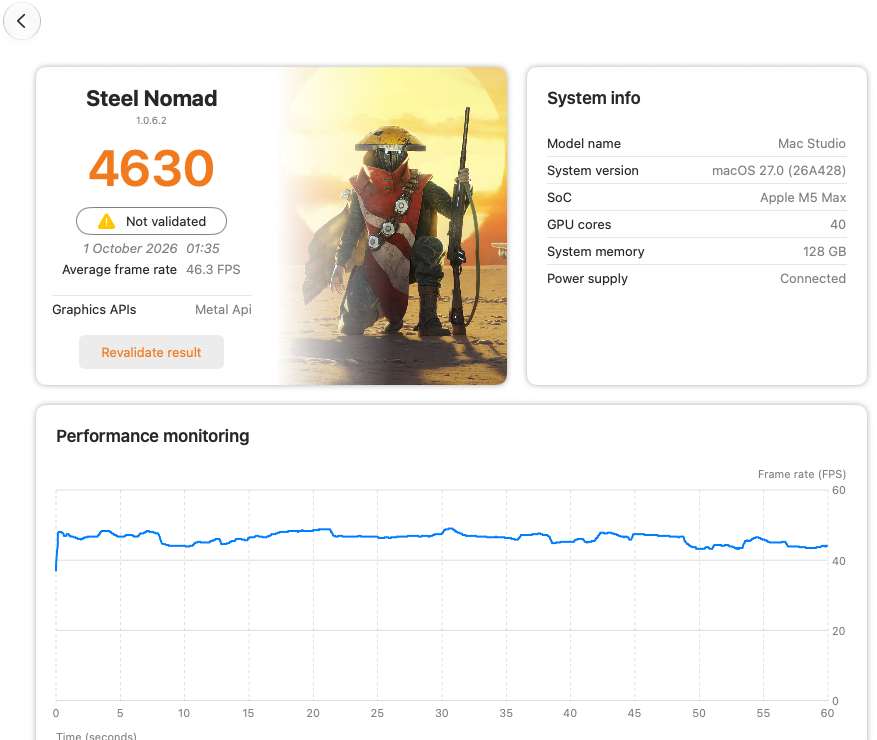Click the GPU cores value 40

[x=838, y=224]
